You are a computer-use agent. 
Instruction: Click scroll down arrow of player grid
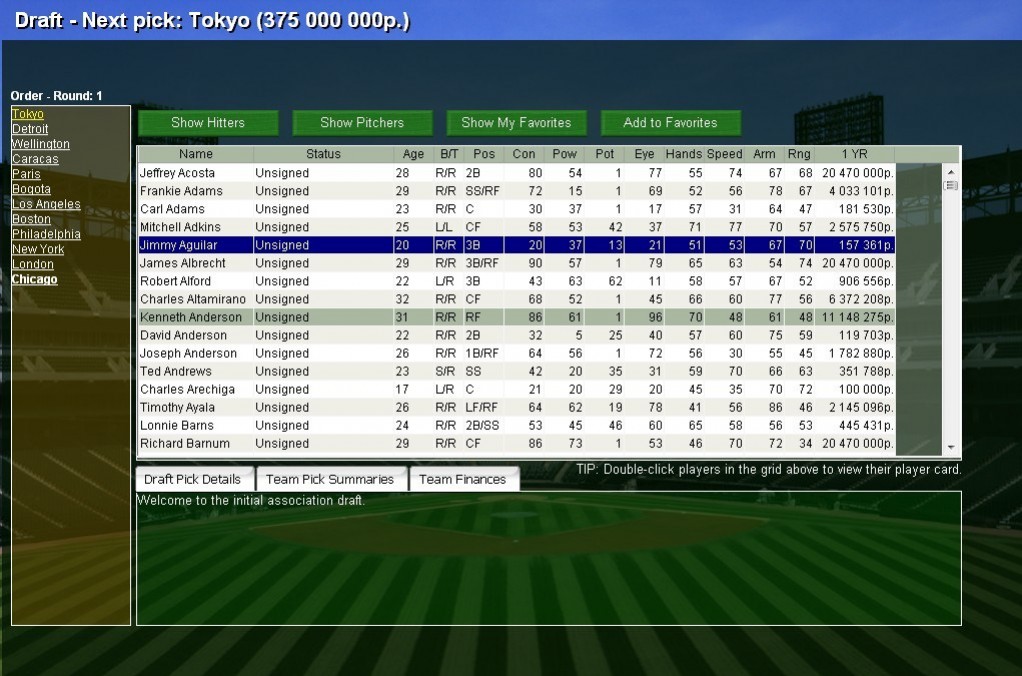point(951,447)
